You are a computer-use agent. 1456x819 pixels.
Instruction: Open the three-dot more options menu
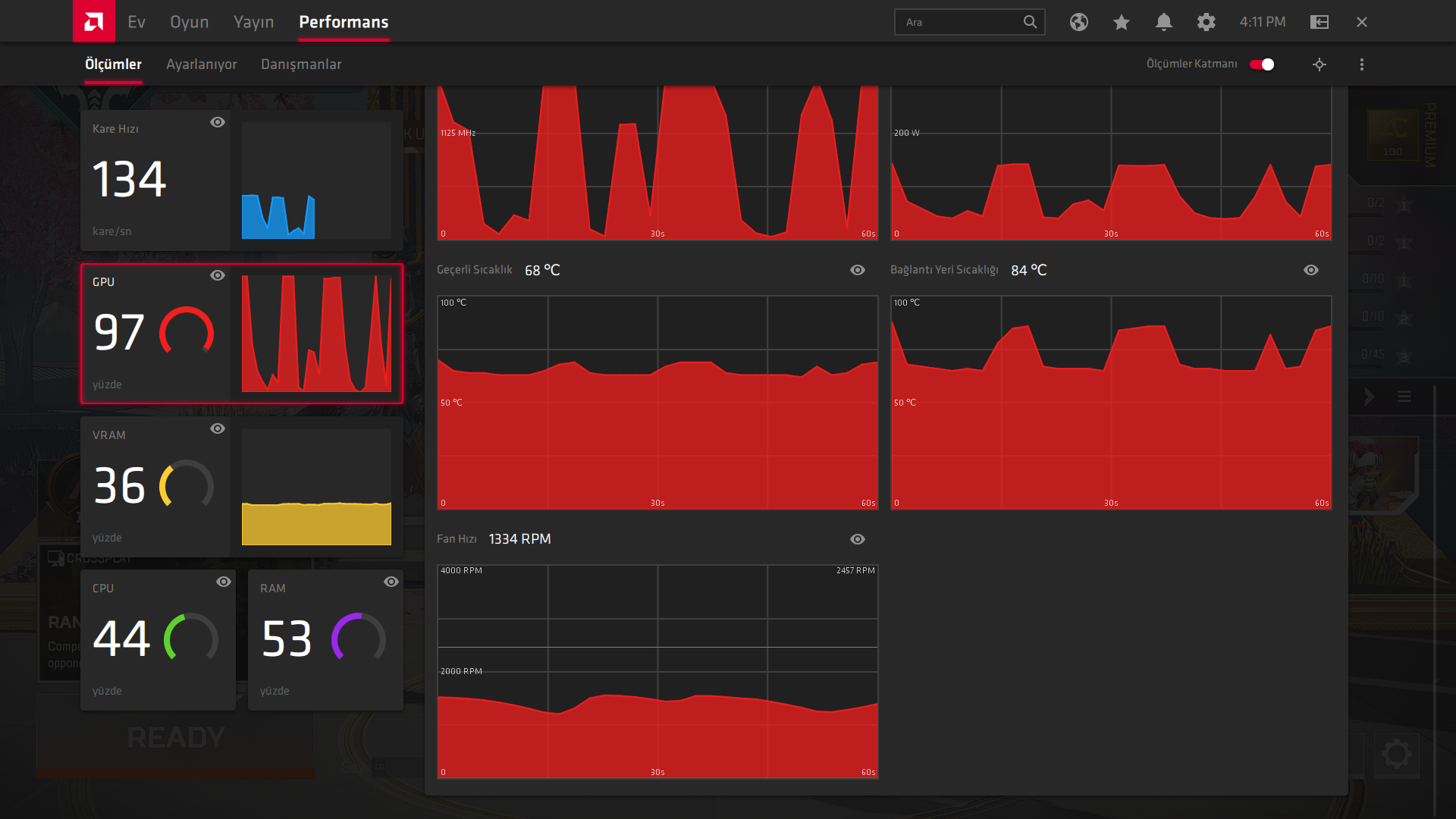tap(1362, 64)
